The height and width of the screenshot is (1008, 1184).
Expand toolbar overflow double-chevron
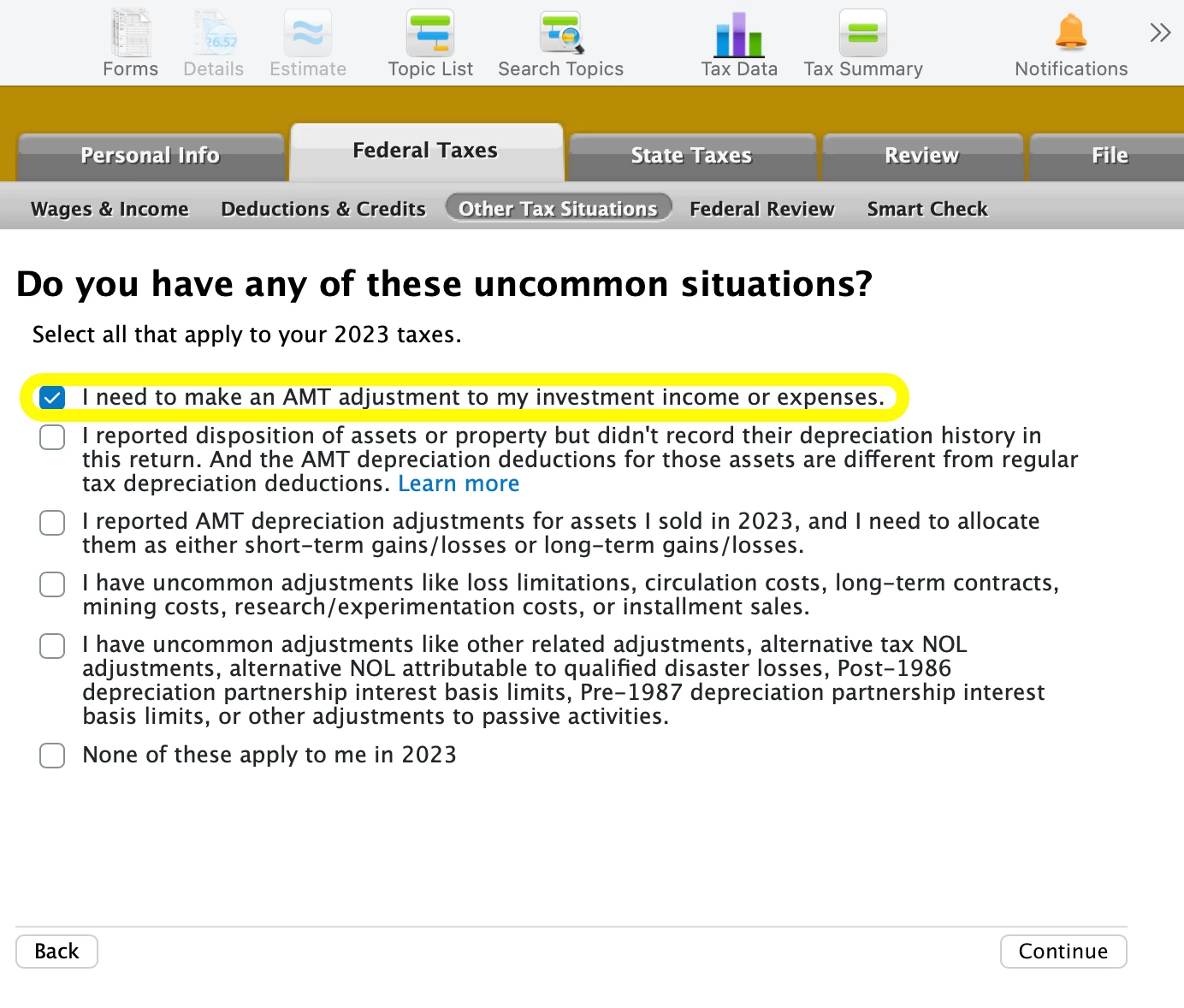tap(1160, 33)
